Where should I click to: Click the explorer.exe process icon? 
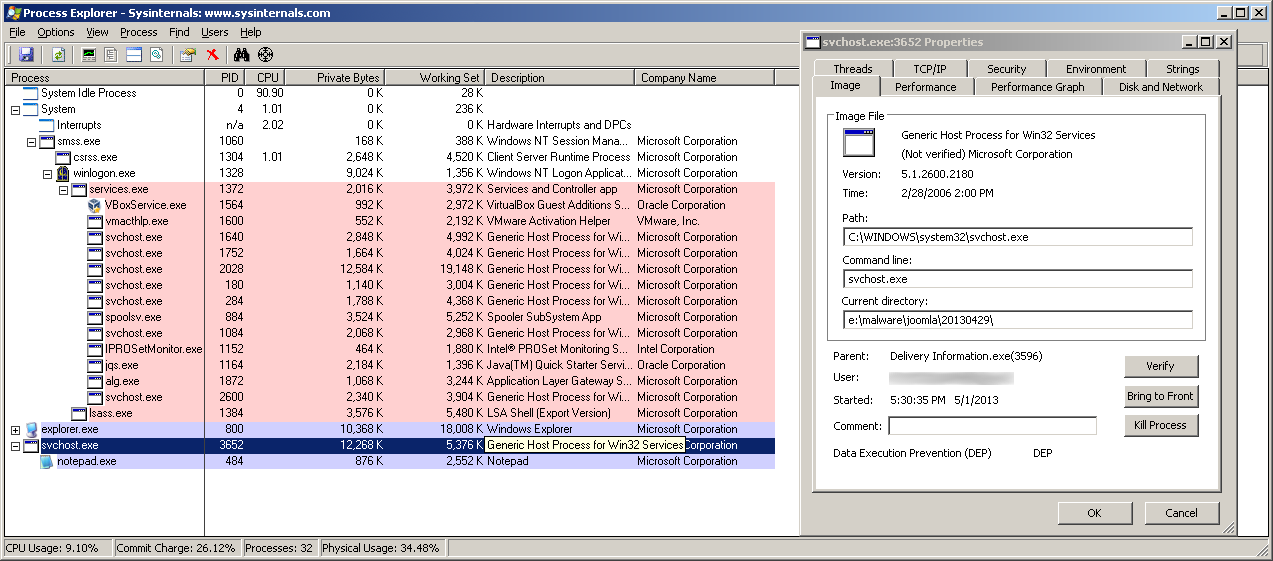coord(31,429)
